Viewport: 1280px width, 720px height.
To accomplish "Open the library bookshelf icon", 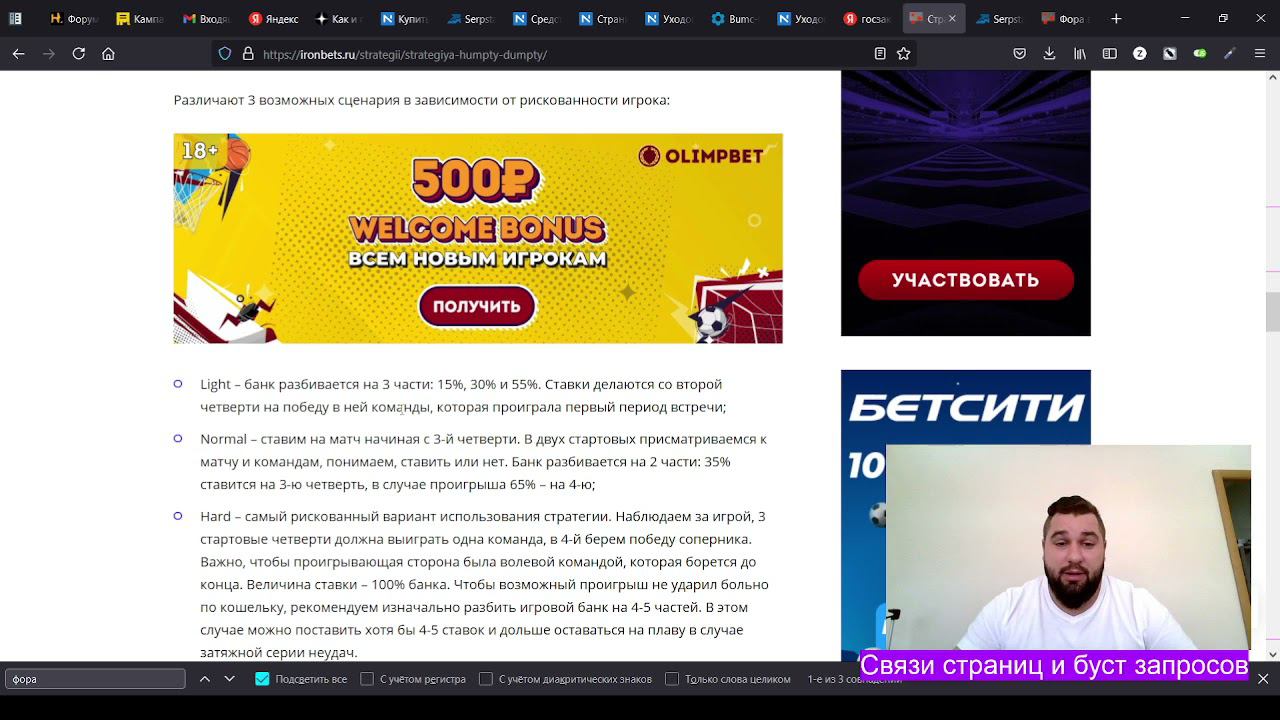I will pos(1080,54).
